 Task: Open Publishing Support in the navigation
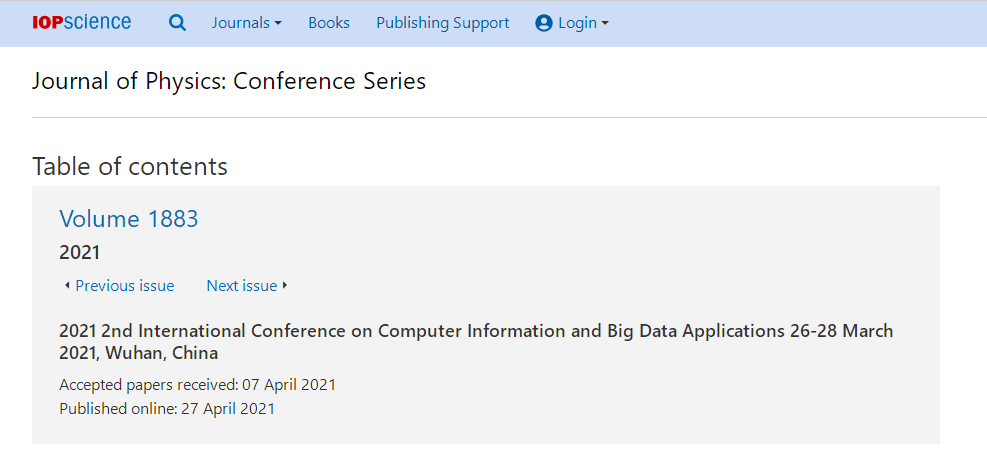coord(443,23)
